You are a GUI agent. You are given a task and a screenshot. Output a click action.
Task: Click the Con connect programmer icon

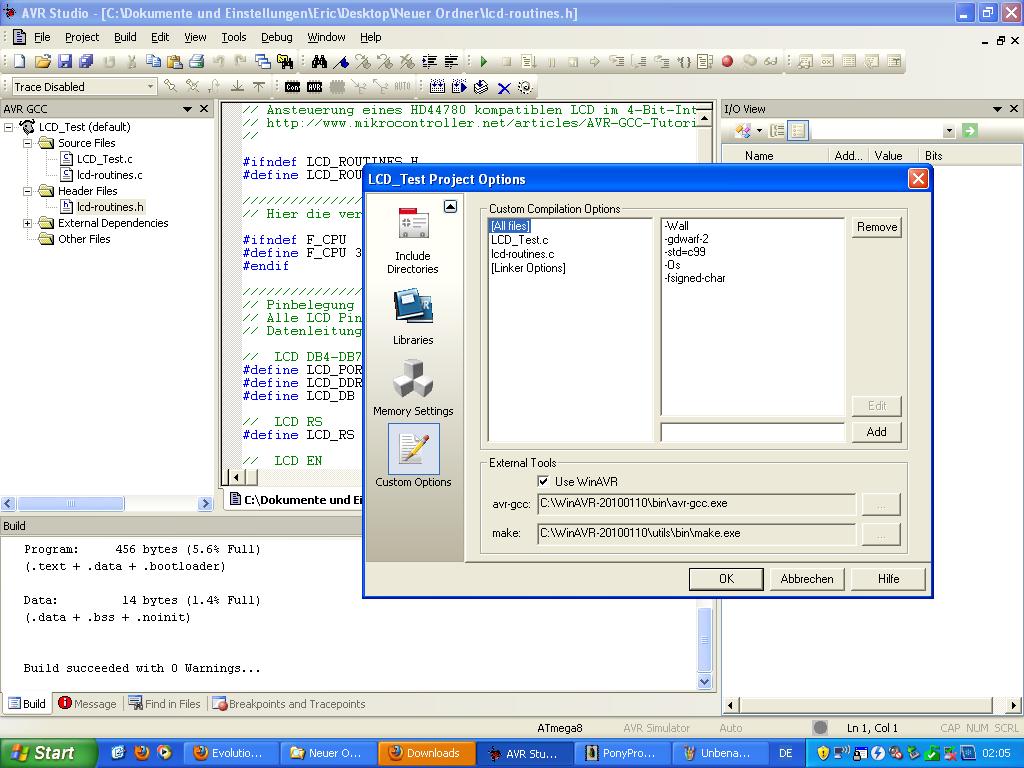point(293,86)
